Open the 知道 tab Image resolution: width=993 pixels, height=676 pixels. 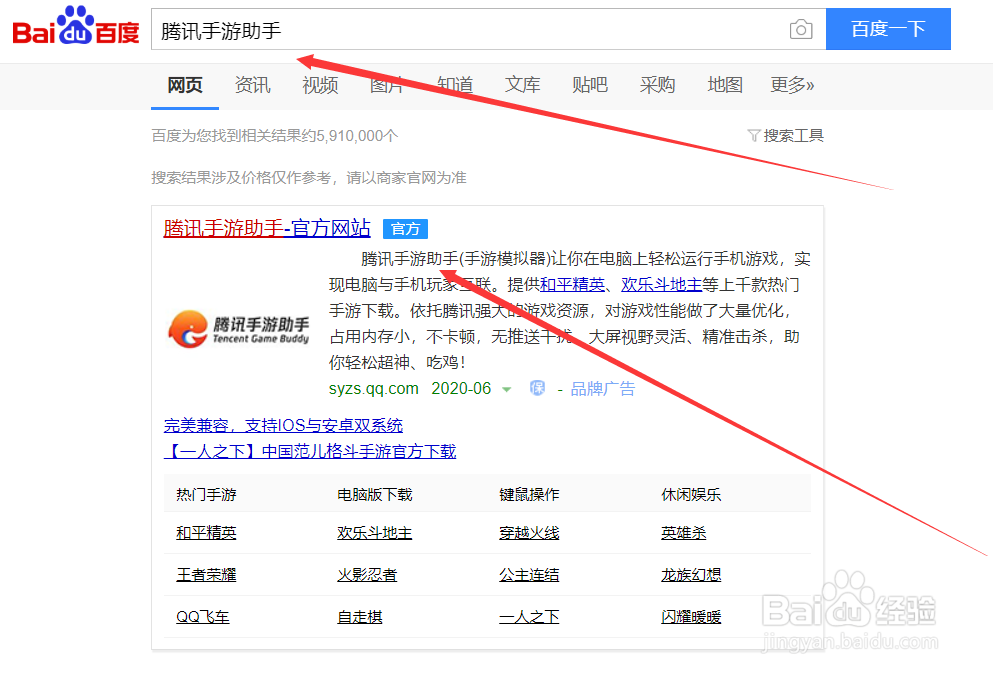pos(455,85)
